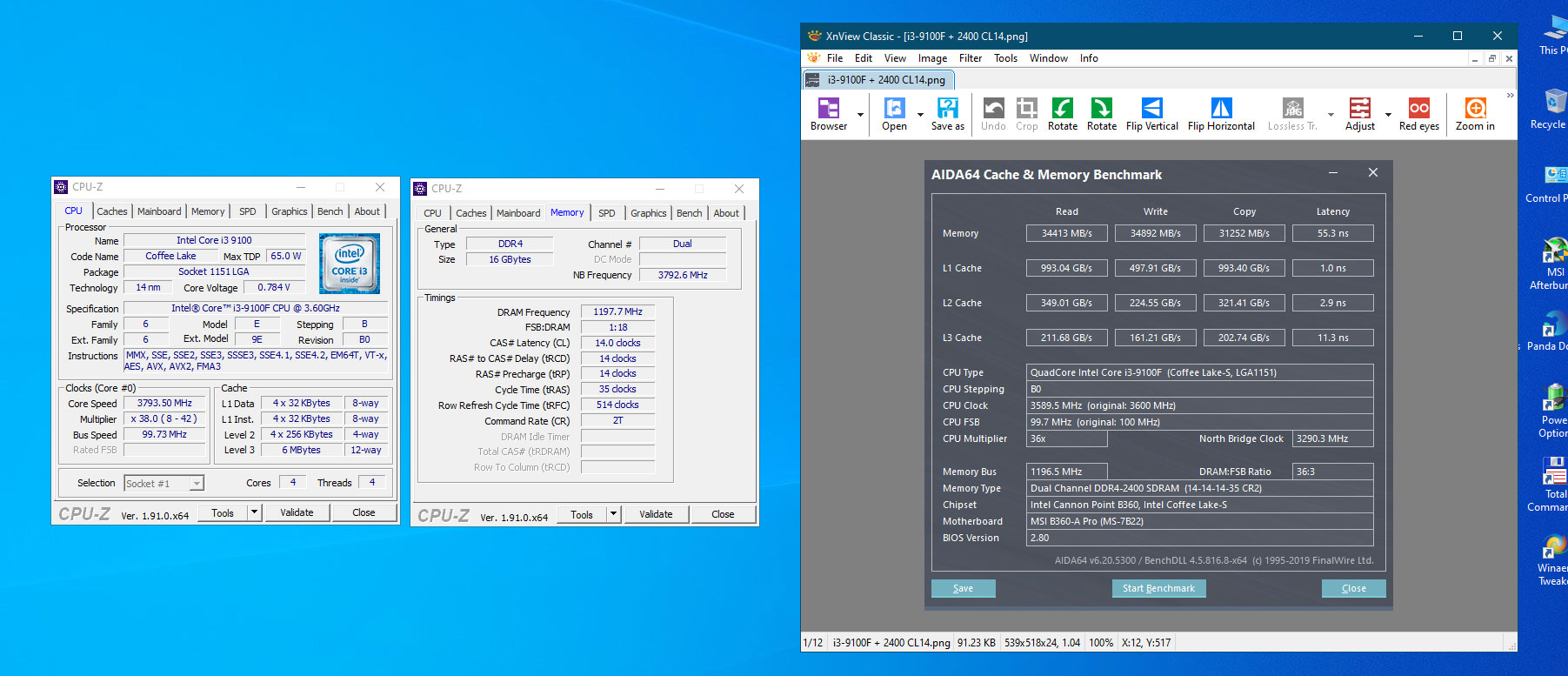
Task: Click the AIDA64 benchmark image in XnView viewer
Action: (1158, 385)
